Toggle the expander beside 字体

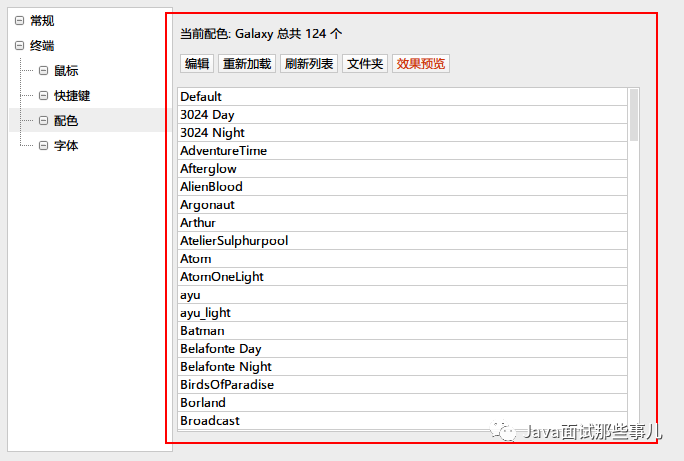[x=43, y=145]
